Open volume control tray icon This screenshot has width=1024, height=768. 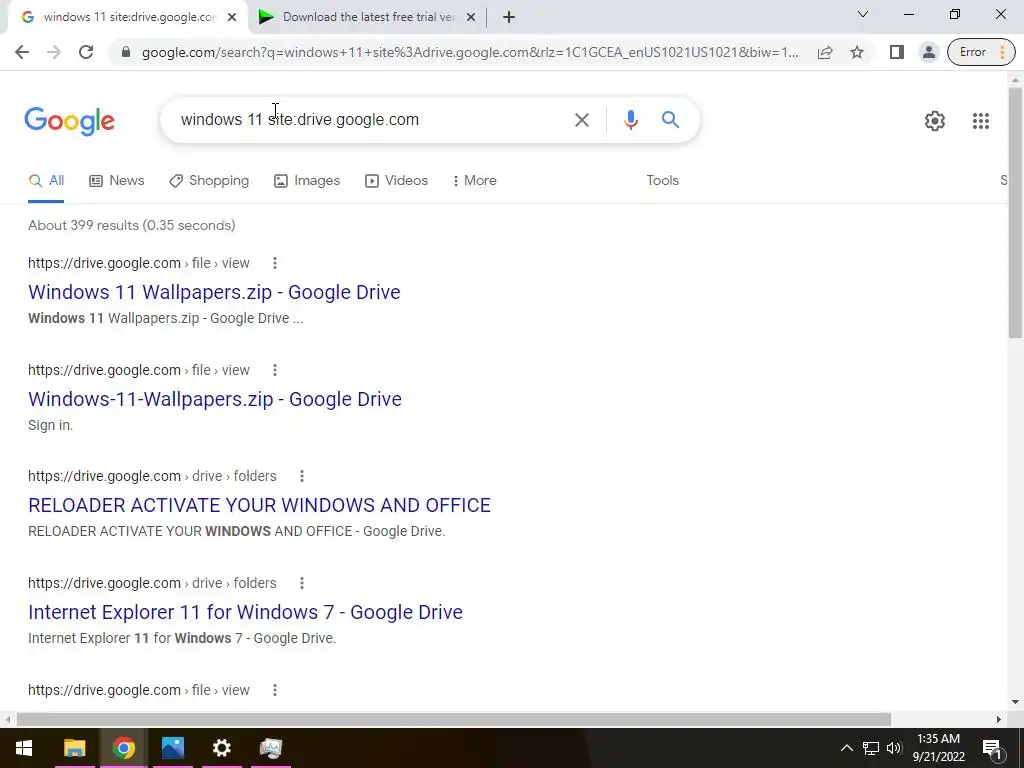tap(894, 748)
